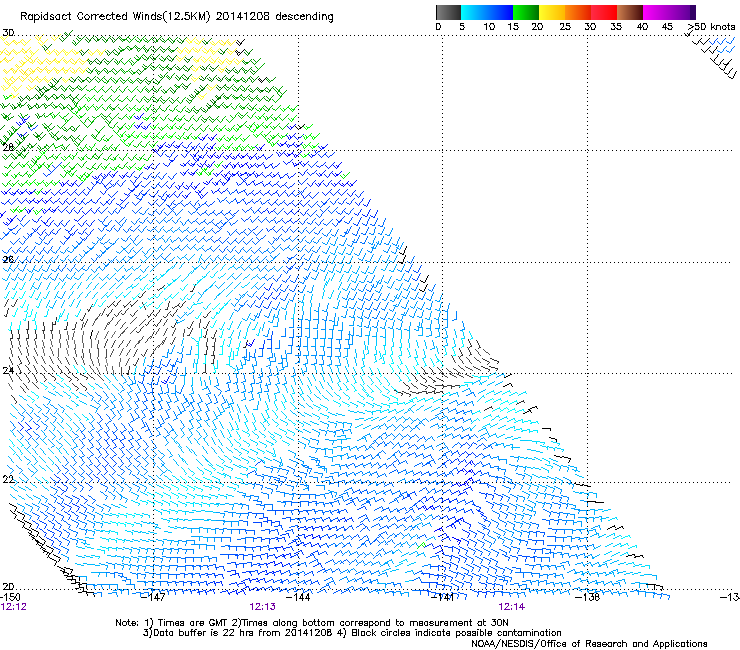Click the longitude label -138
This screenshot has width=740, height=650.
tap(588, 597)
